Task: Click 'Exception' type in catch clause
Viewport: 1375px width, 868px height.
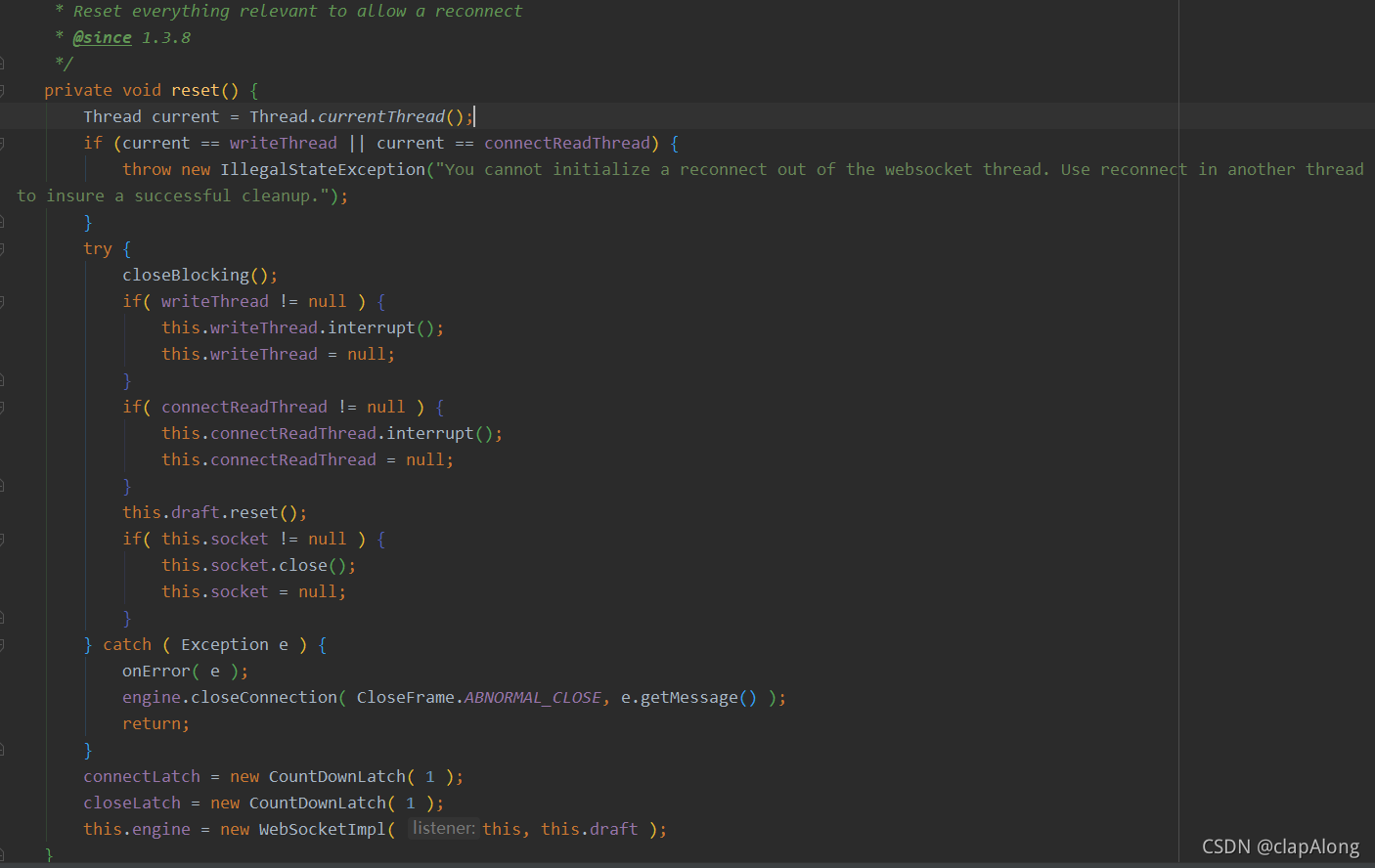Action: pyautogui.click(x=225, y=644)
